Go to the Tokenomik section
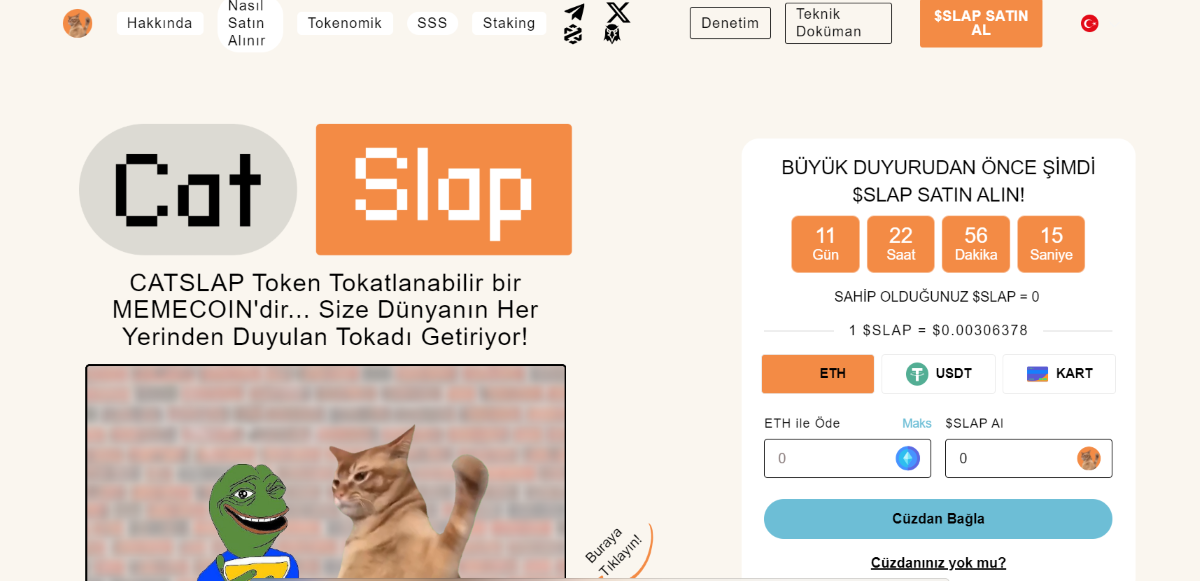 click(x=345, y=23)
